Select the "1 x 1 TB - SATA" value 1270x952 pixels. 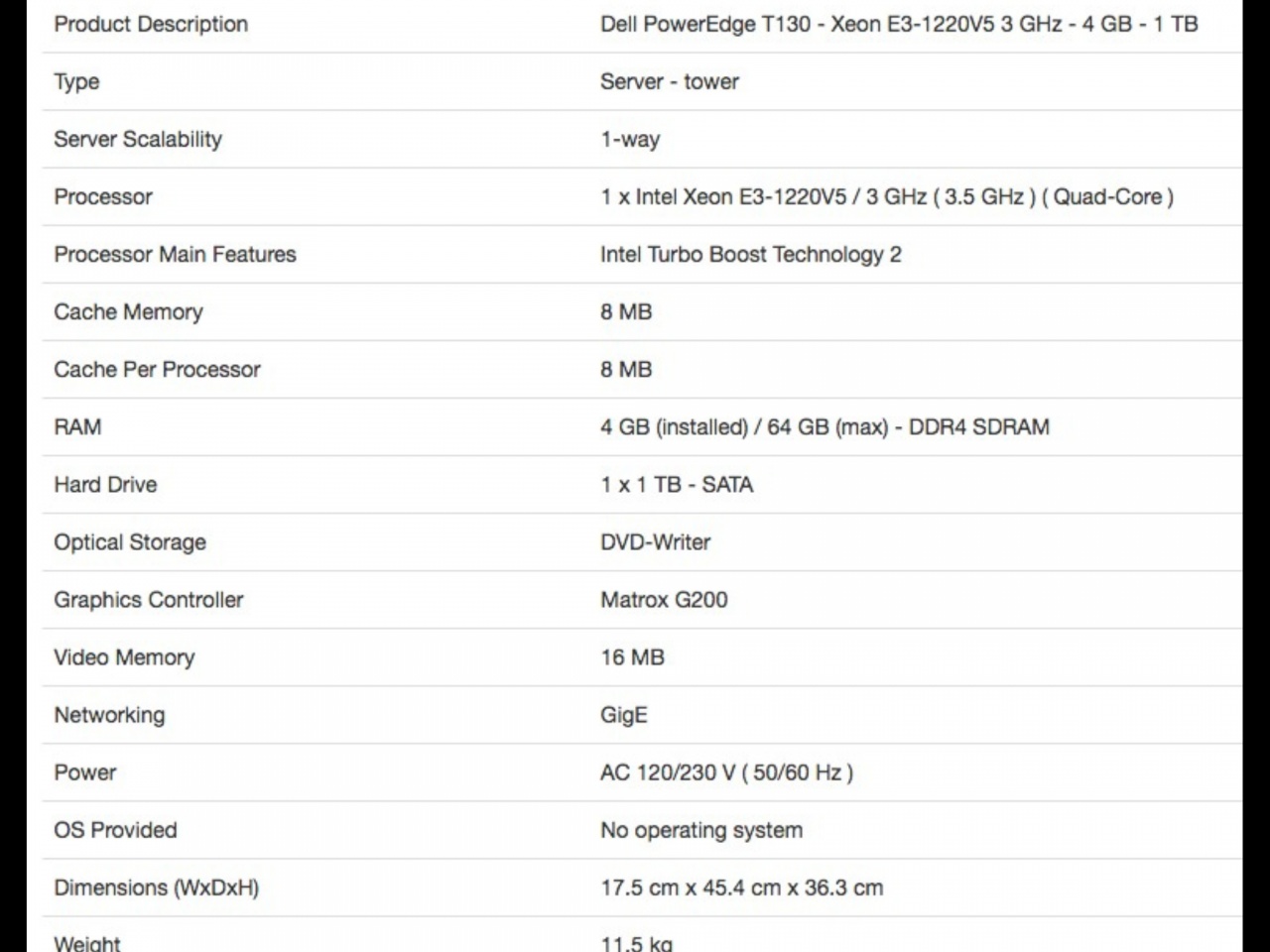[676, 484]
